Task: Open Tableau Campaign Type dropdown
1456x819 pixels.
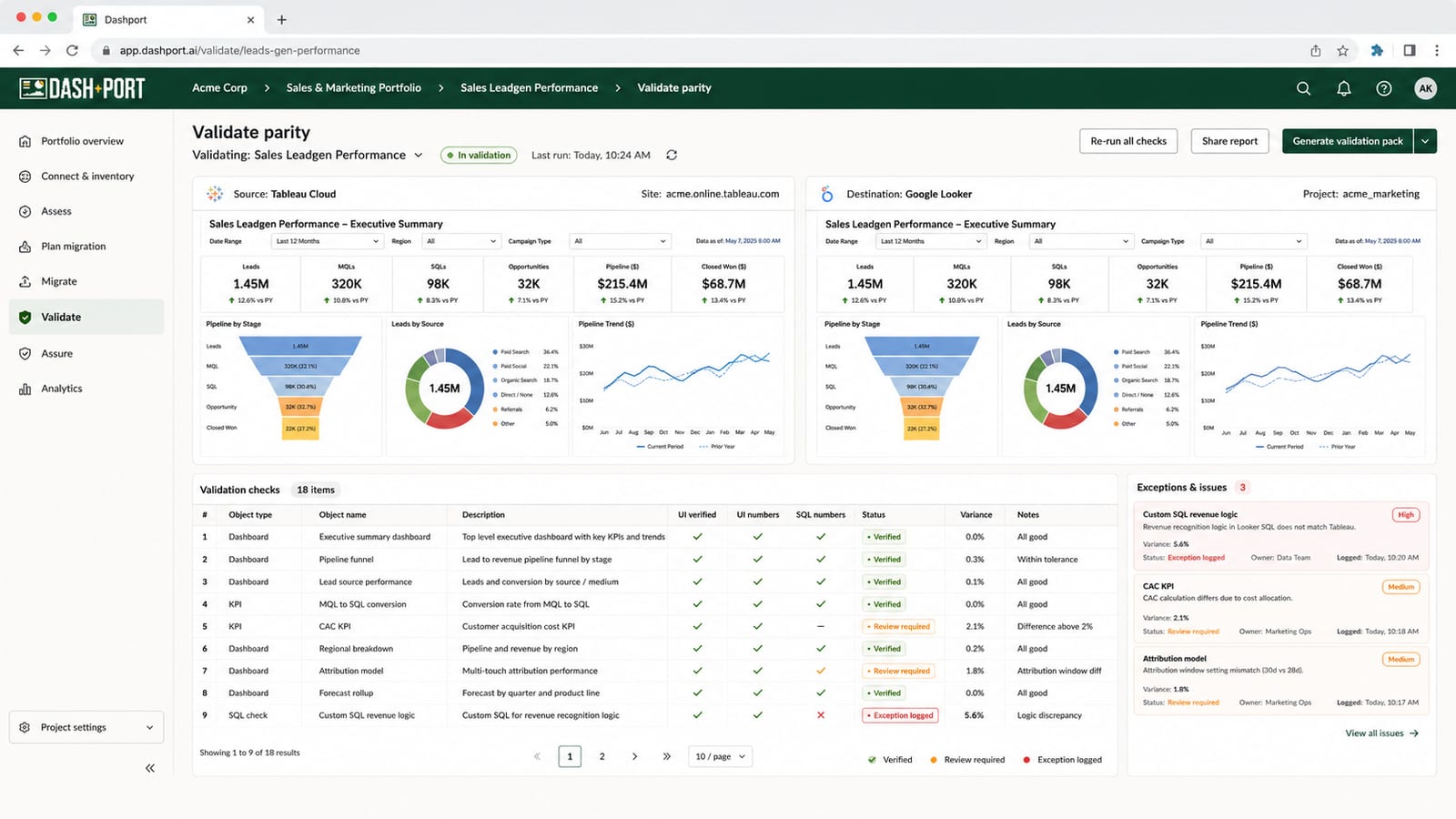Action: point(621,241)
